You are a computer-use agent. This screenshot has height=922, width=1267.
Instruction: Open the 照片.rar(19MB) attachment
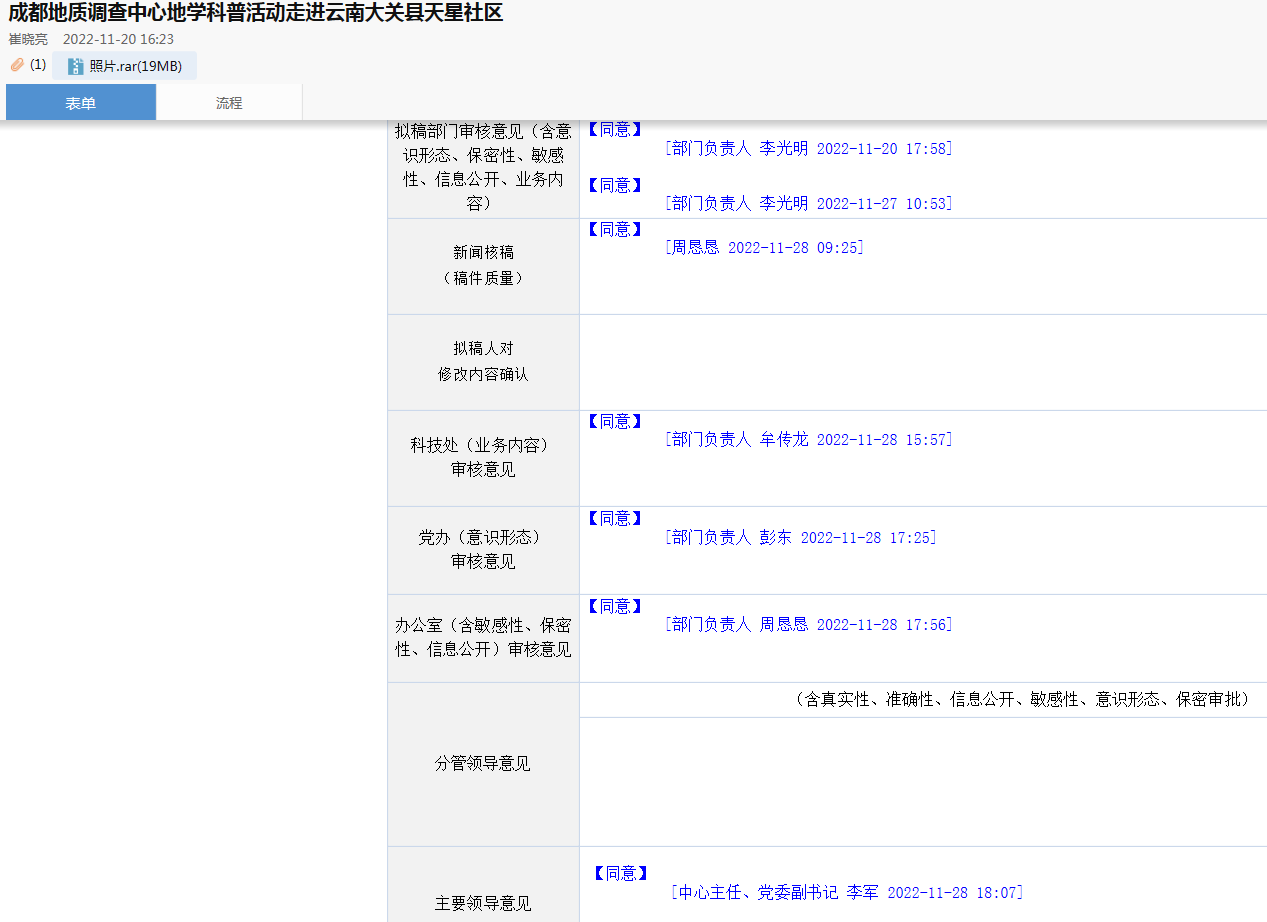coord(135,67)
